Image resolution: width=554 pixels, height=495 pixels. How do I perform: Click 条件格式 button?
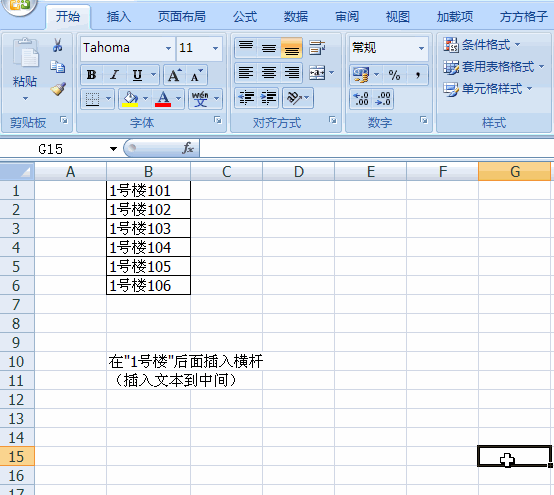(482, 45)
